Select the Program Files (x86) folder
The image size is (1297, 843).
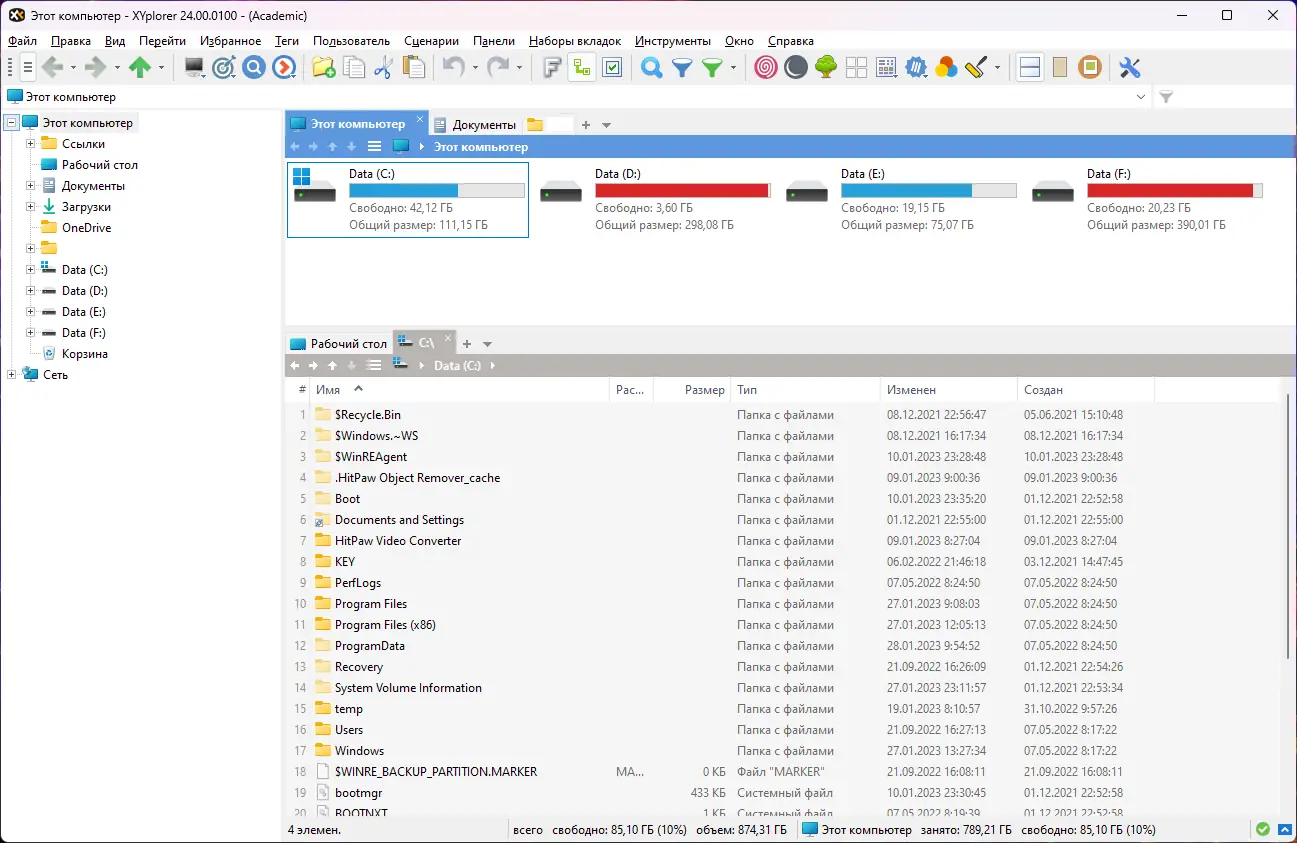point(385,625)
